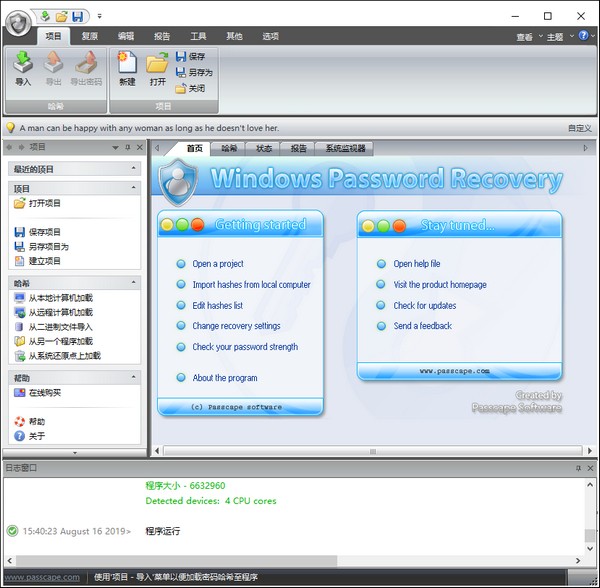Viewport: 600px width, 588px height.
Task: Click the 保存 save ribbon button
Action: (191, 57)
